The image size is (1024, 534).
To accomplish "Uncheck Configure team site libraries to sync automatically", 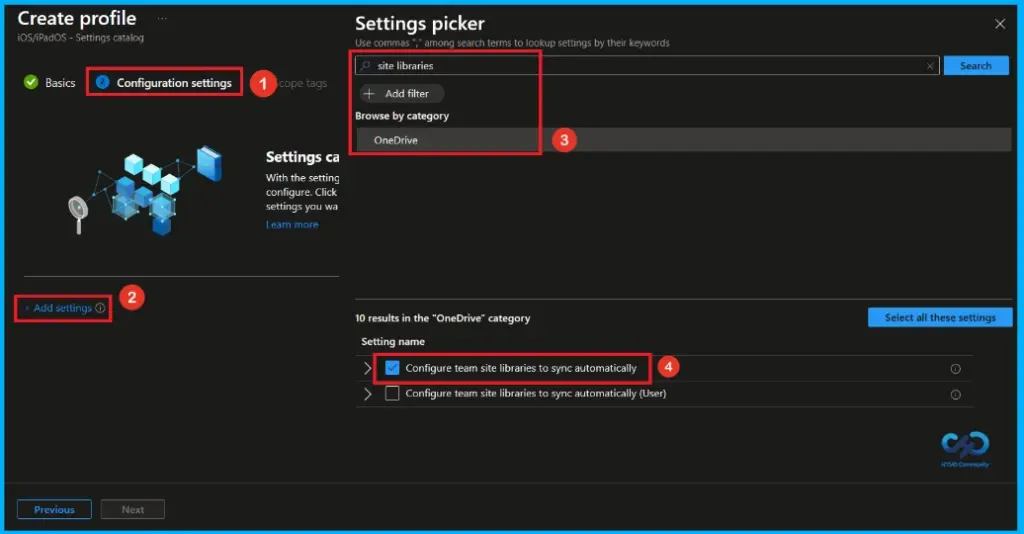I will click(392, 368).
